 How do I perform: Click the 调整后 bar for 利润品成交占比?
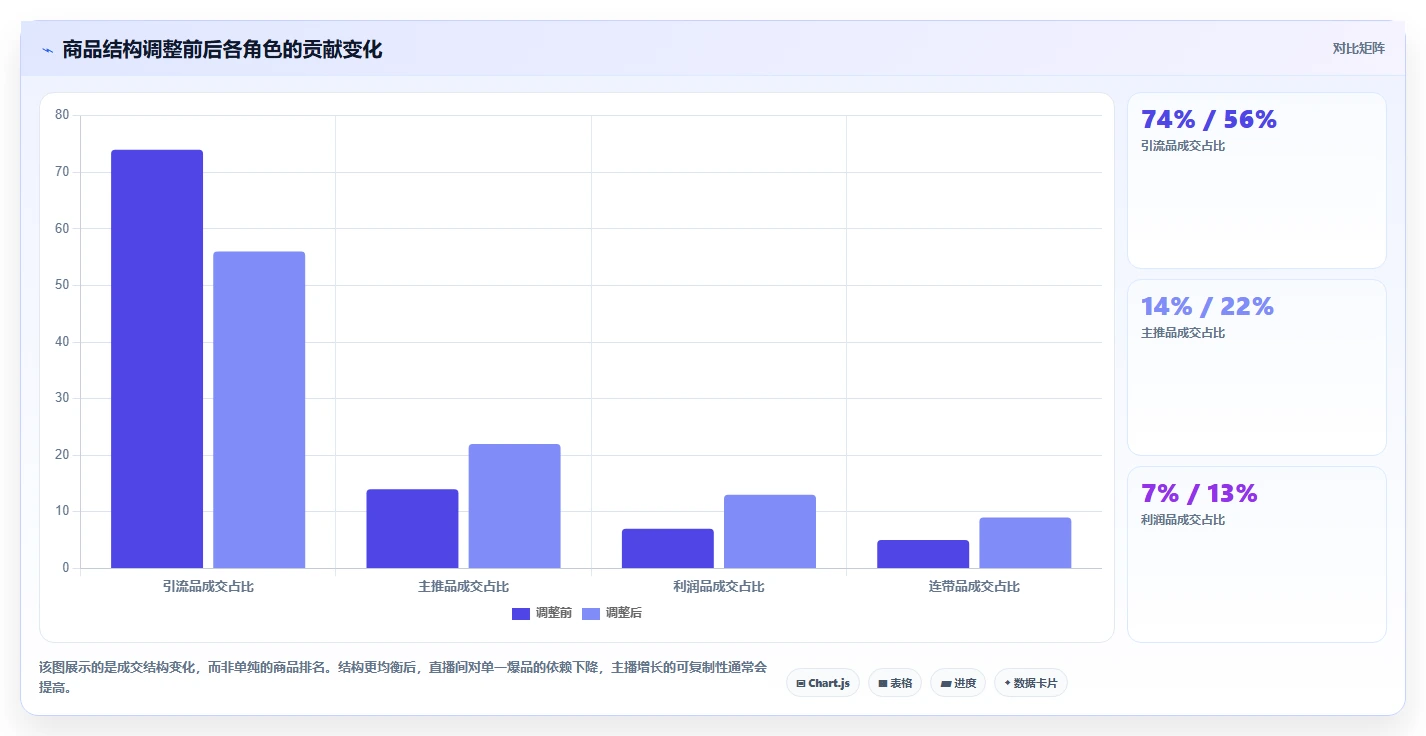tap(770, 531)
